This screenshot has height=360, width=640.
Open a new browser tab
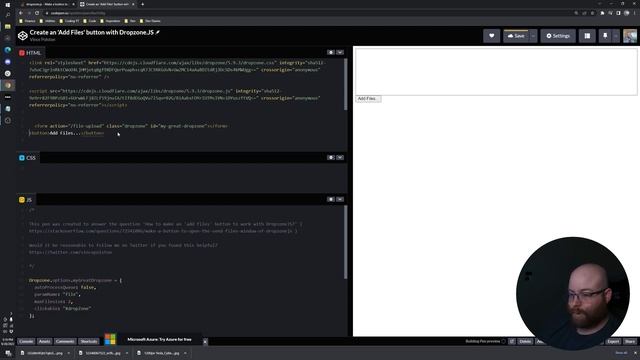click(x=142, y=4)
